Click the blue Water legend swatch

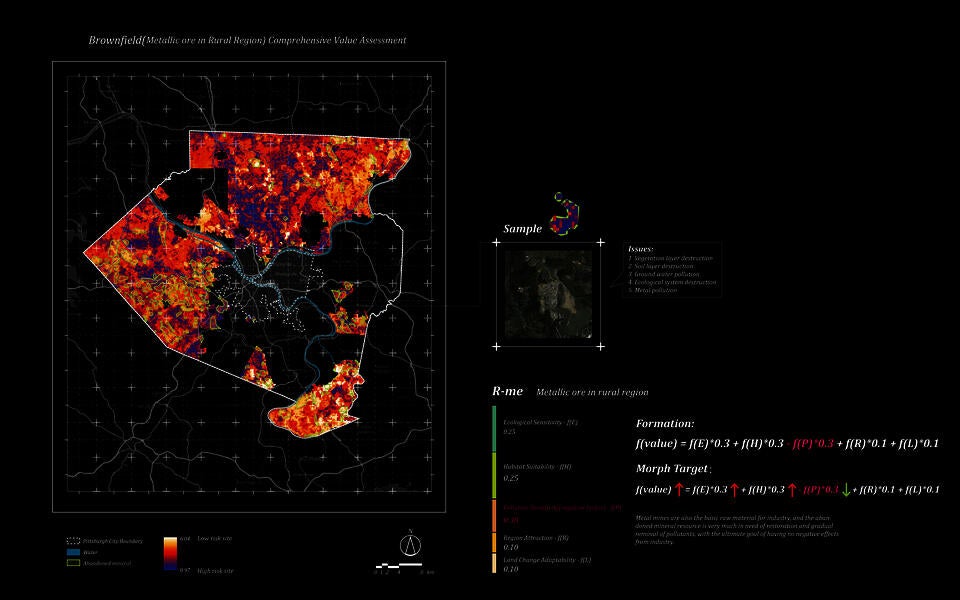(73, 552)
